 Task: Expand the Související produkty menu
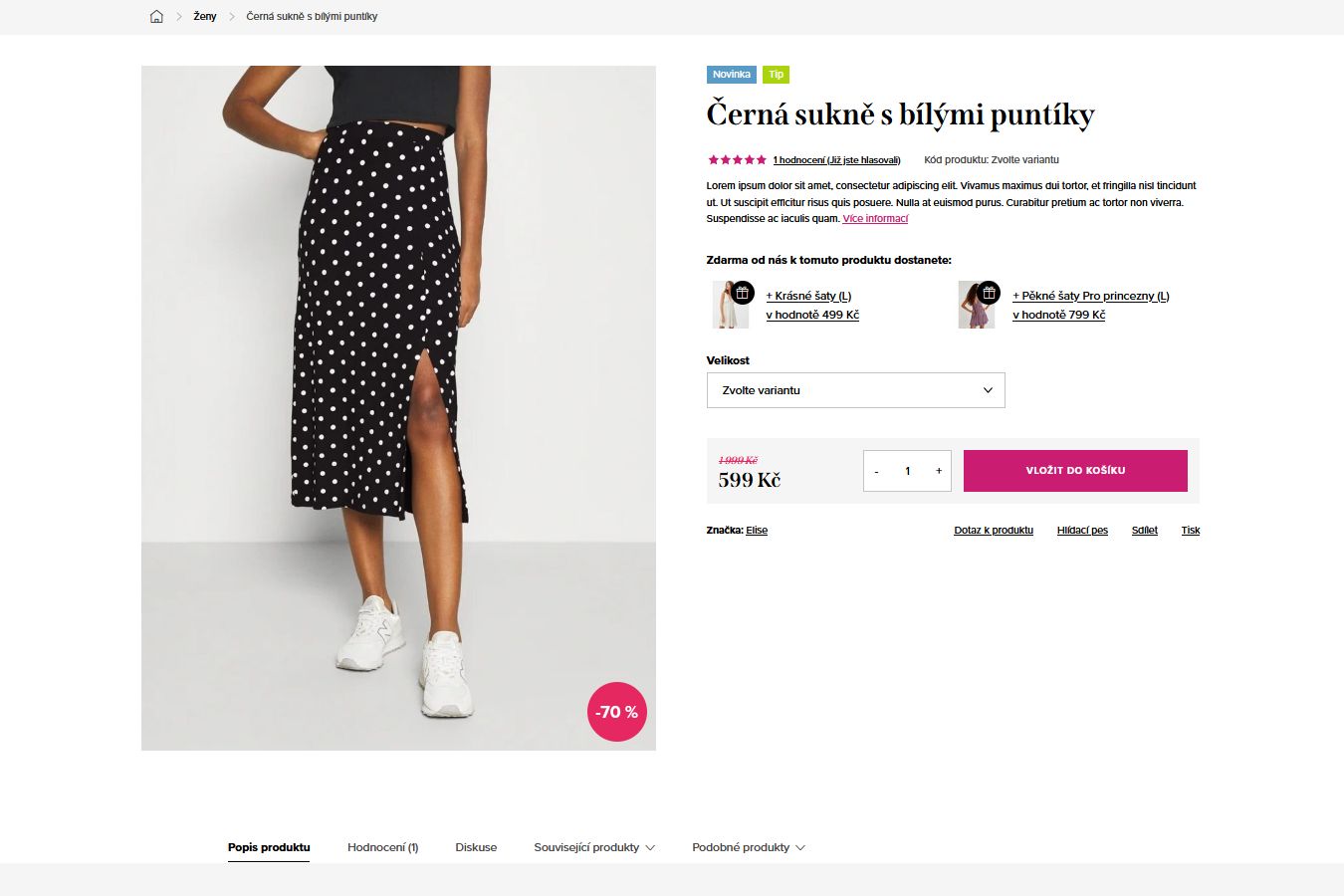[594, 847]
